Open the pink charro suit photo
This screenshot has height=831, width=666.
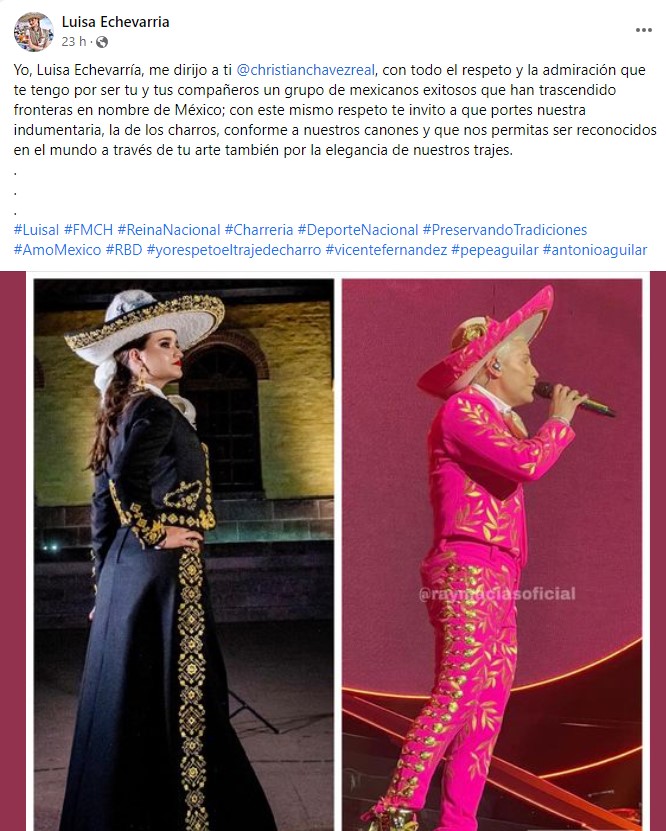[492, 554]
